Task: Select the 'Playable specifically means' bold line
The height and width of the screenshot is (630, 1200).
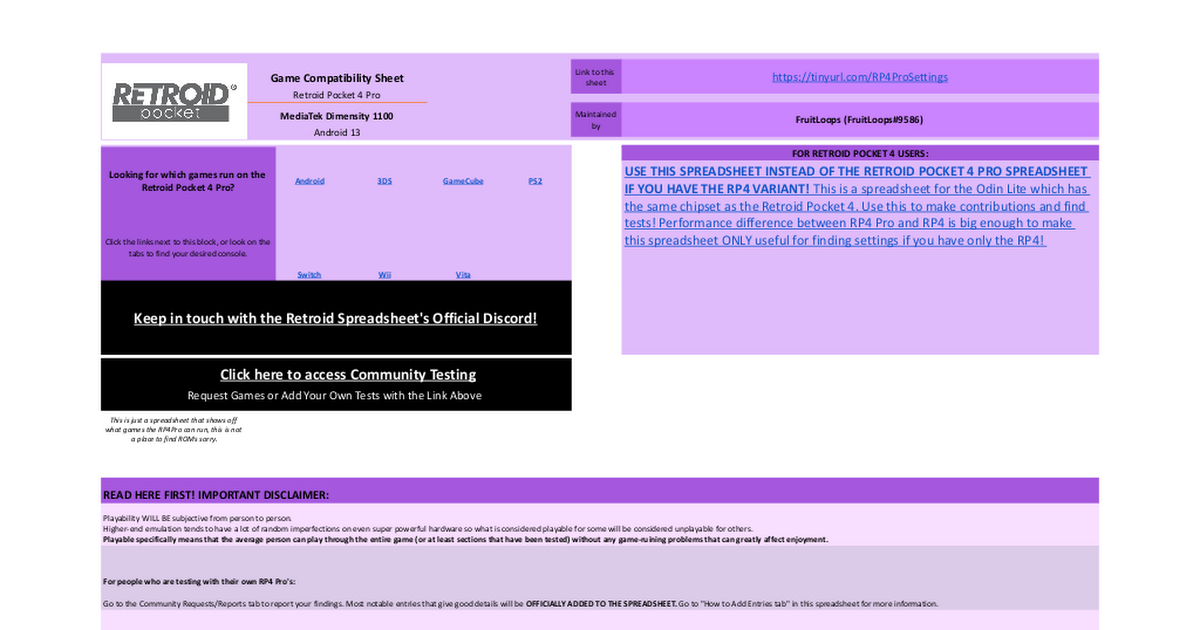Action: point(465,539)
